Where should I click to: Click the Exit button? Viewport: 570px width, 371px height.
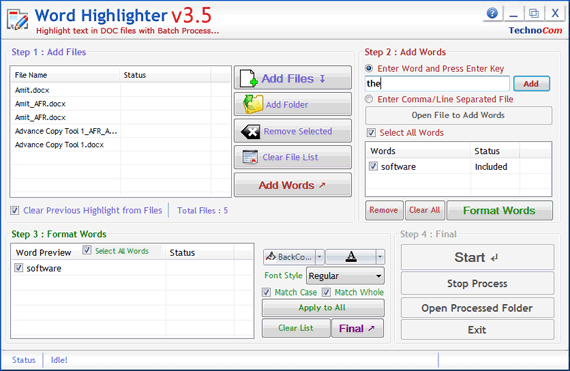tap(477, 330)
